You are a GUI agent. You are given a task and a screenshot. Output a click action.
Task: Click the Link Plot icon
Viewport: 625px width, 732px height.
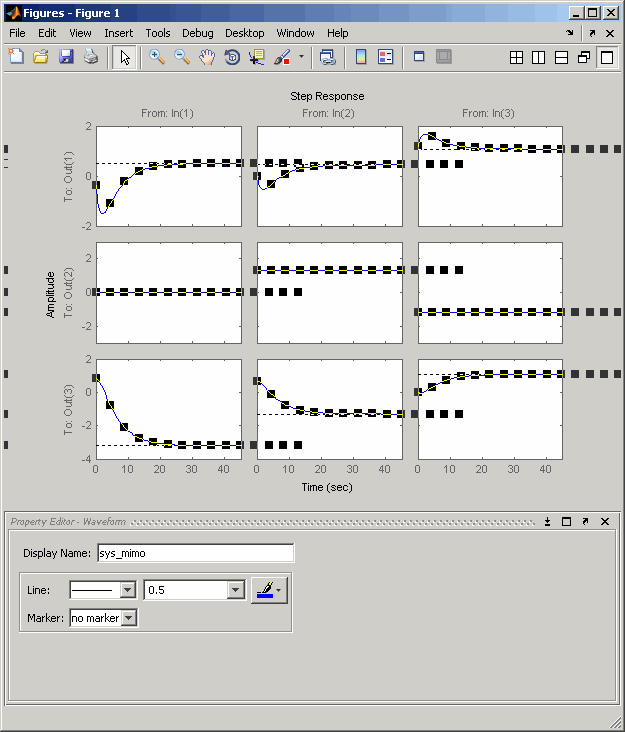tap(328, 57)
